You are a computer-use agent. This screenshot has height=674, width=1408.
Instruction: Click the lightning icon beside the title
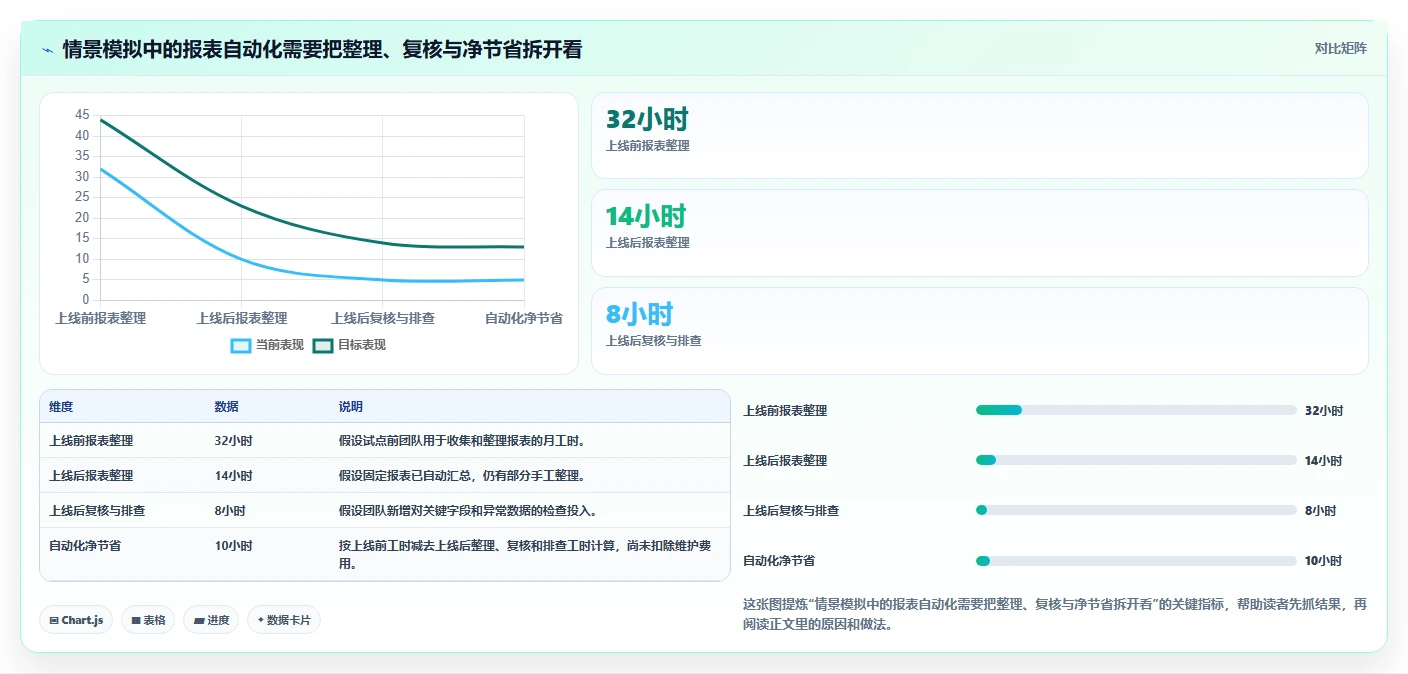tap(48, 50)
